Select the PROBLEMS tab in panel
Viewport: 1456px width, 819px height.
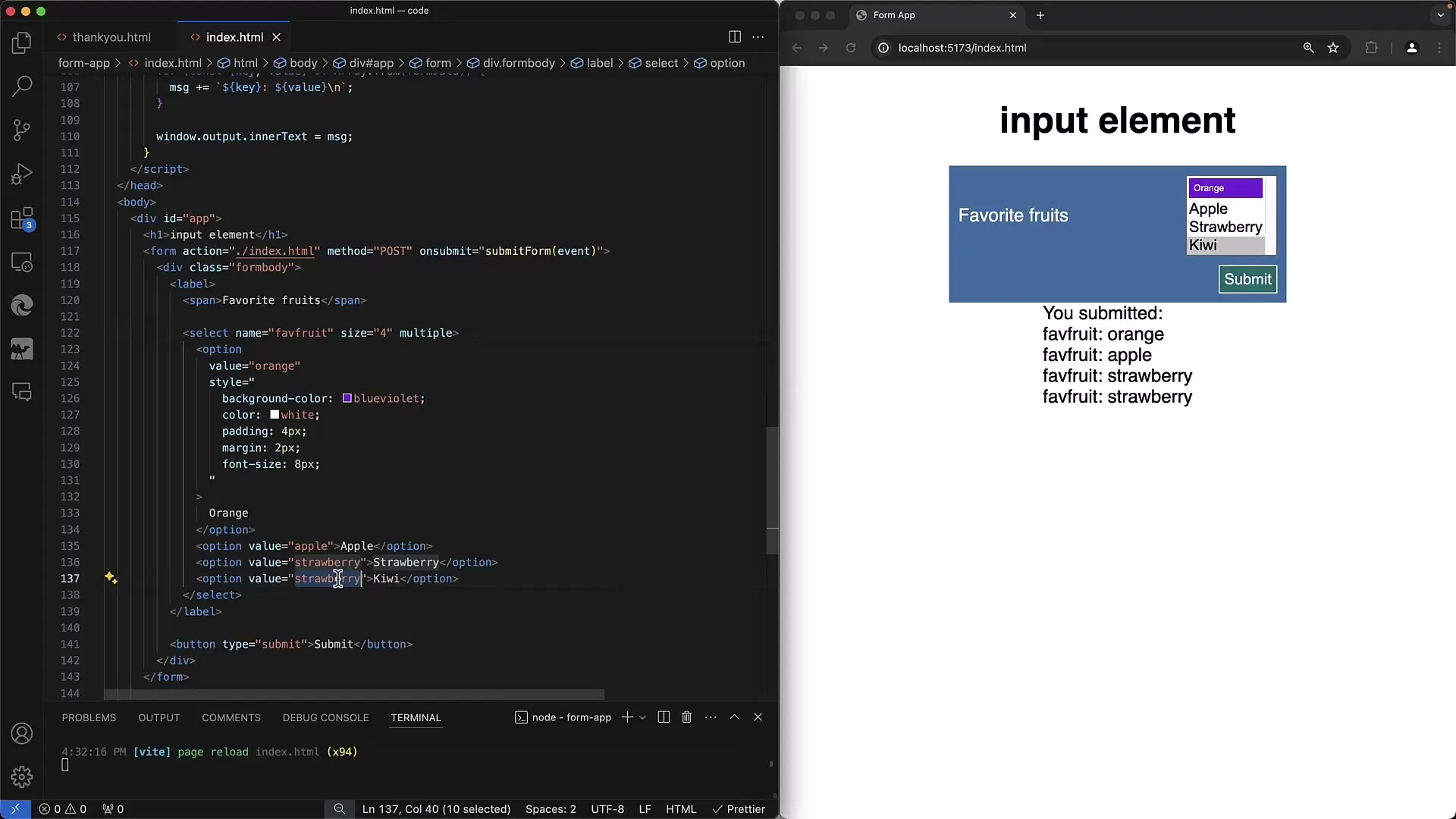88,717
